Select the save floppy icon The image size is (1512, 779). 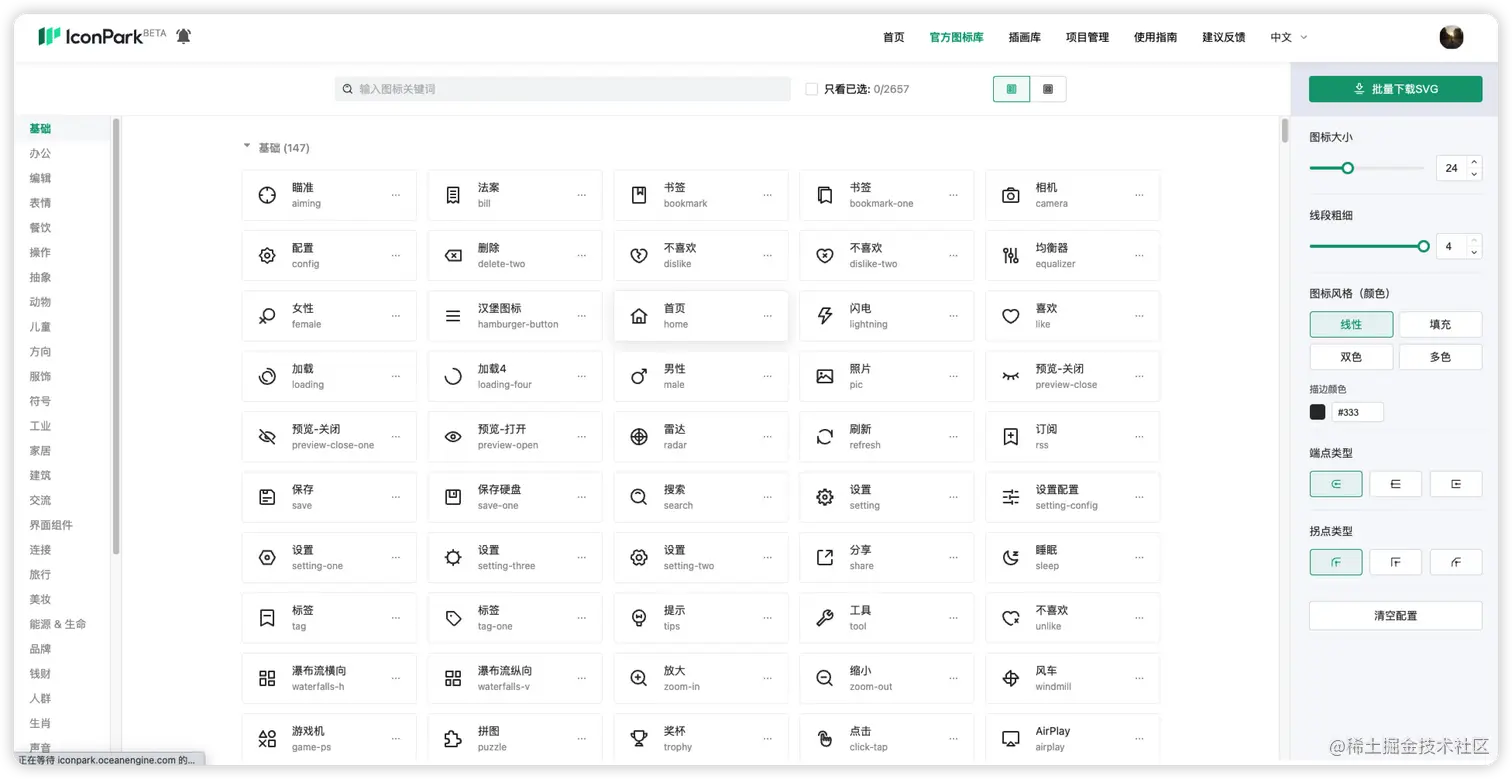[267, 497]
